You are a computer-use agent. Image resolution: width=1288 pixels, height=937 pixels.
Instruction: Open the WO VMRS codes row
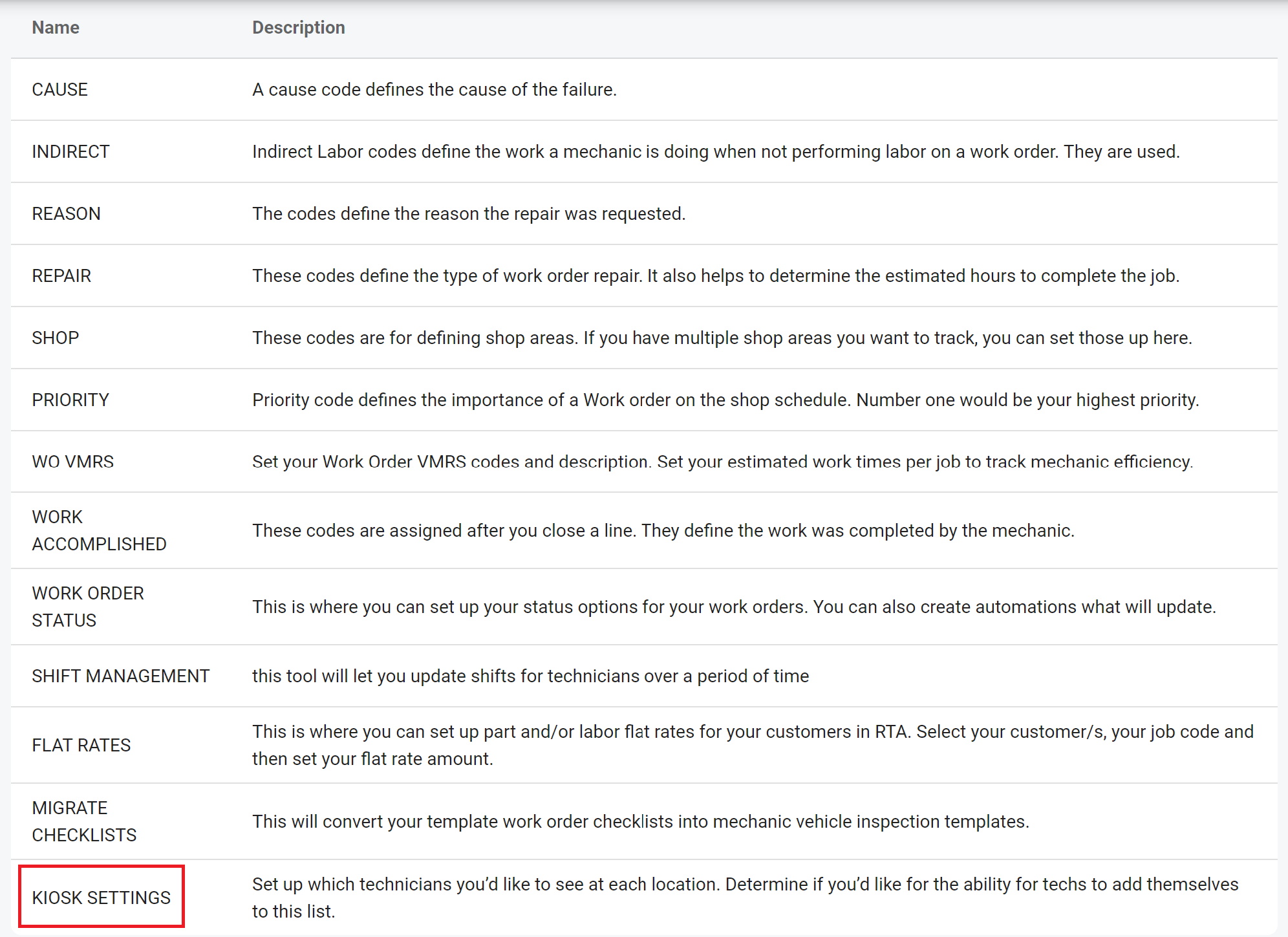point(73,462)
